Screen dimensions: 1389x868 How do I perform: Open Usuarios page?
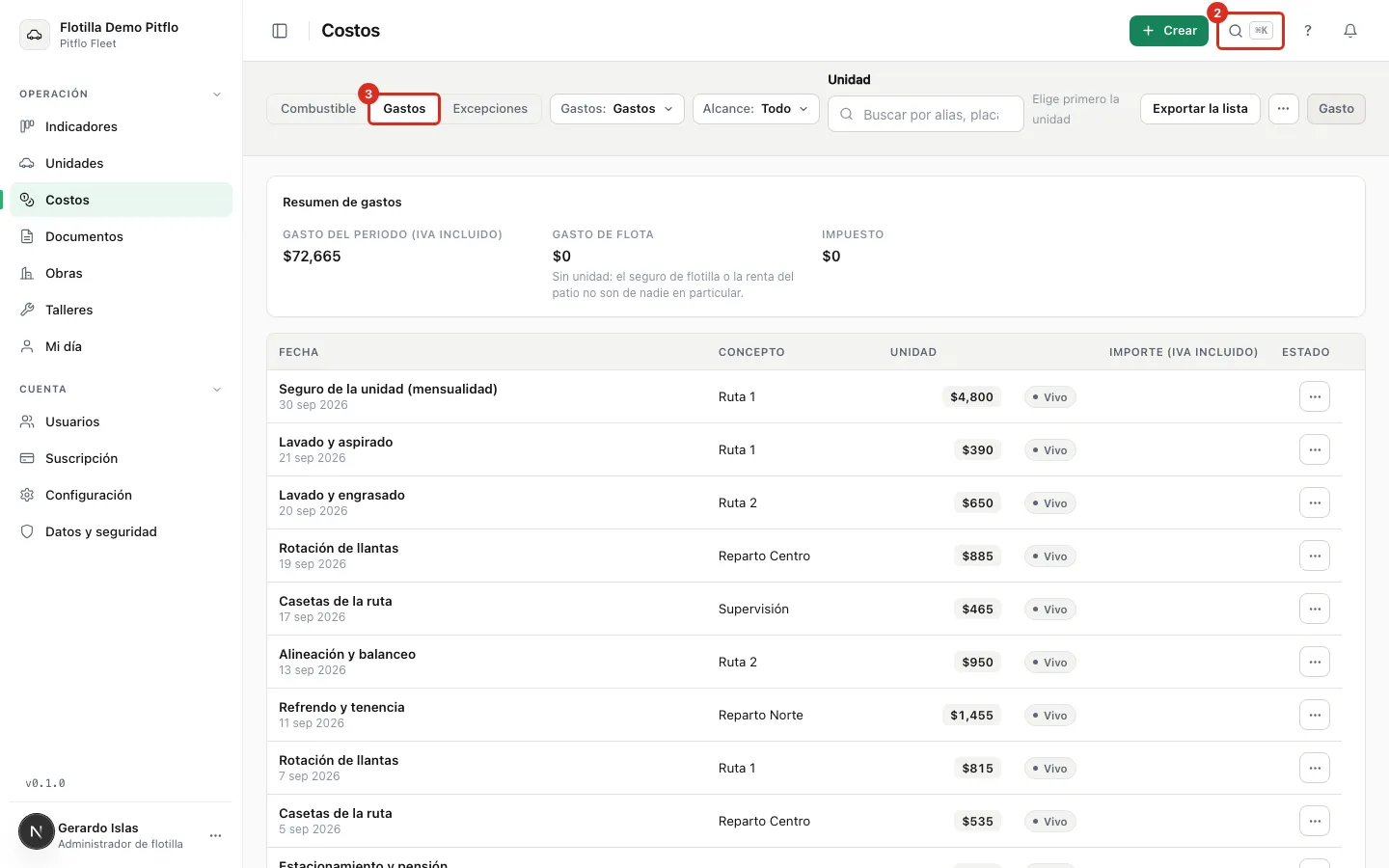(122, 421)
